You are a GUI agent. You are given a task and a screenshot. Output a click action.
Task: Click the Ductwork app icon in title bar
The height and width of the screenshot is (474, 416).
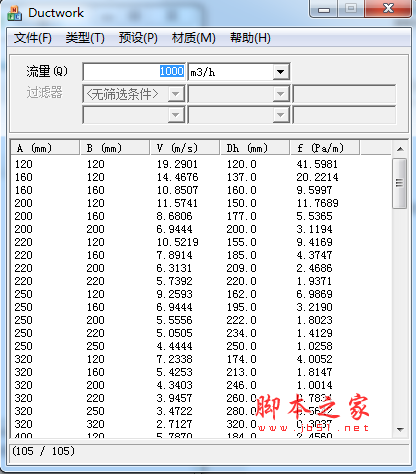(x=14, y=13)
